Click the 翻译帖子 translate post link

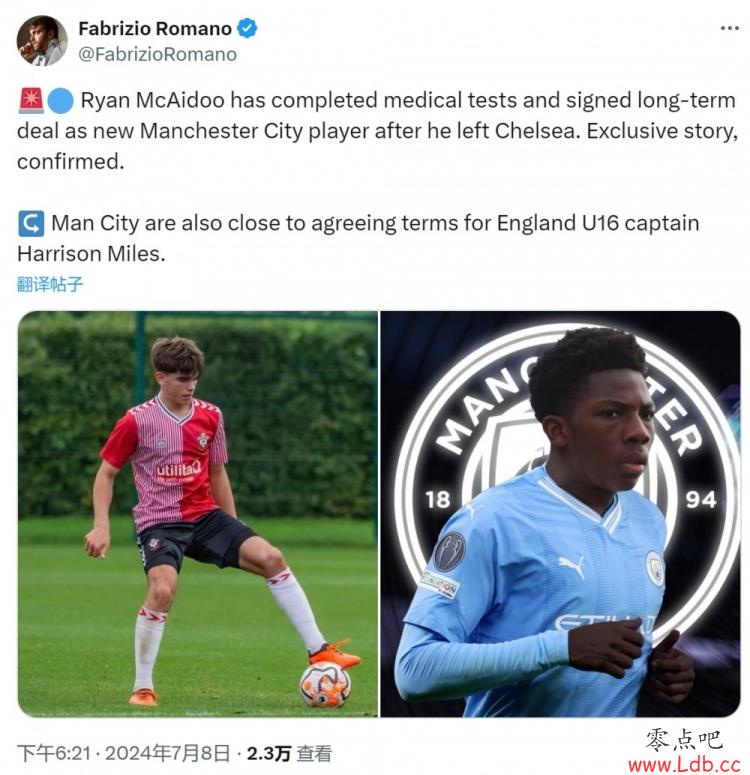[x=49, y=284]
